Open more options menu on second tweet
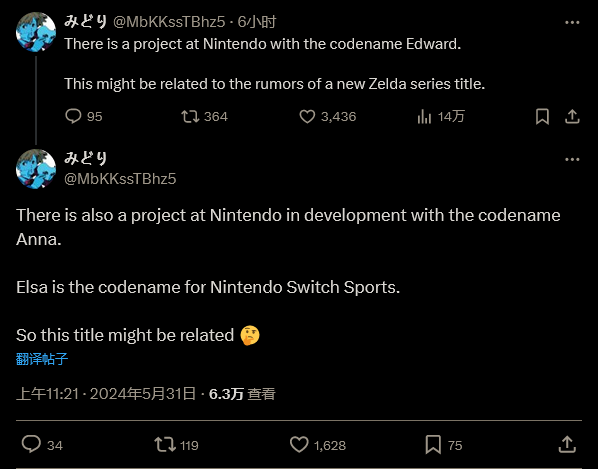This screenshot has width=598, height=469. click(572, 159)
